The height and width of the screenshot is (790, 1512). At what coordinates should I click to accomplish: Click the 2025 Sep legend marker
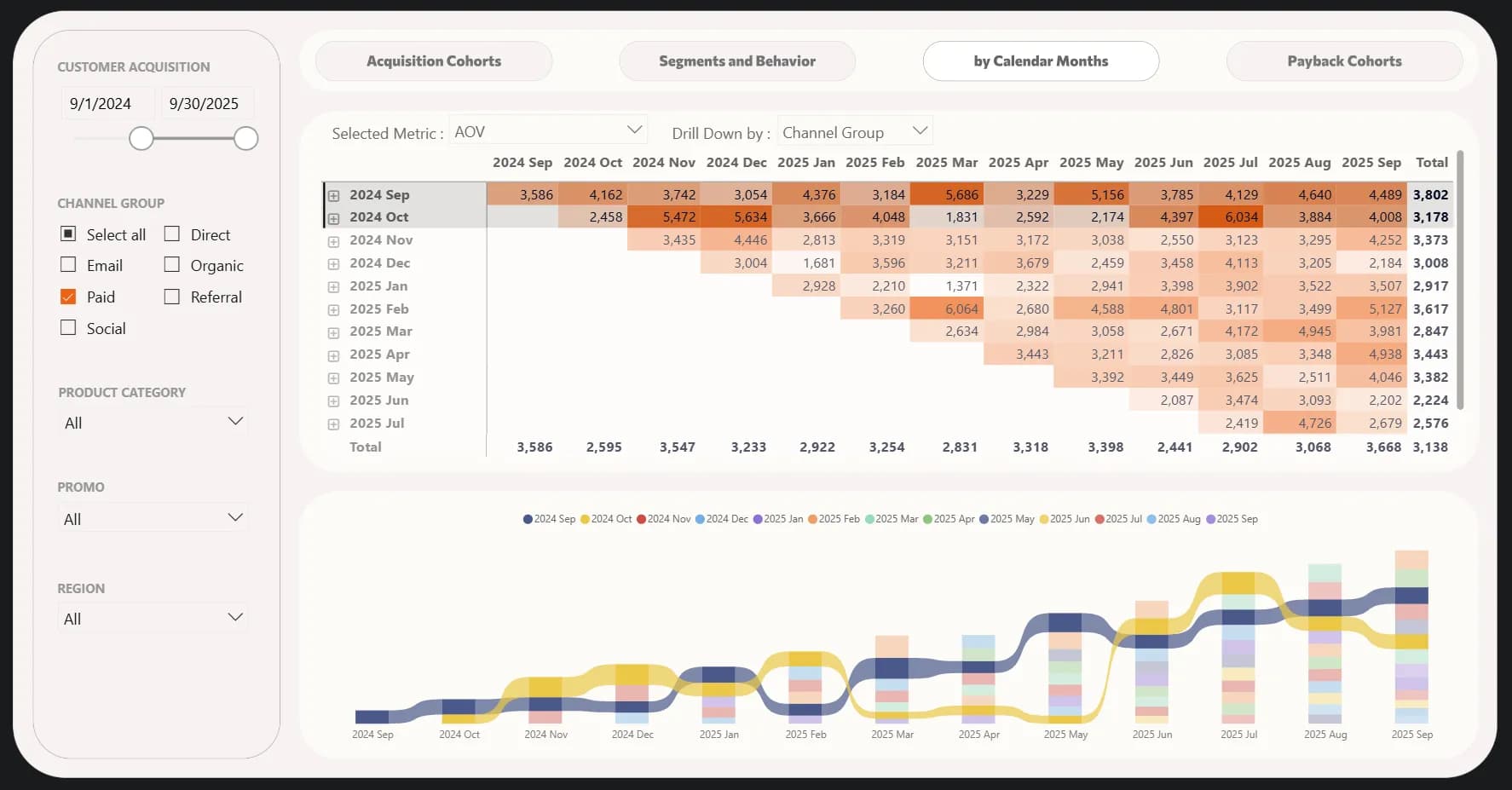pos(1210,519)
